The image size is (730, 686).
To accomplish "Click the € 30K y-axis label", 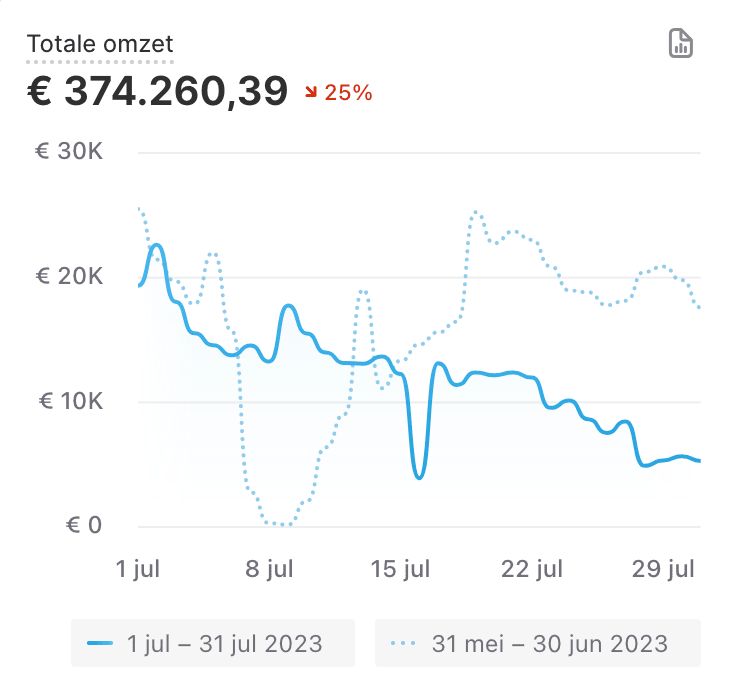I will pyautogui.click(x=69, y=152).
